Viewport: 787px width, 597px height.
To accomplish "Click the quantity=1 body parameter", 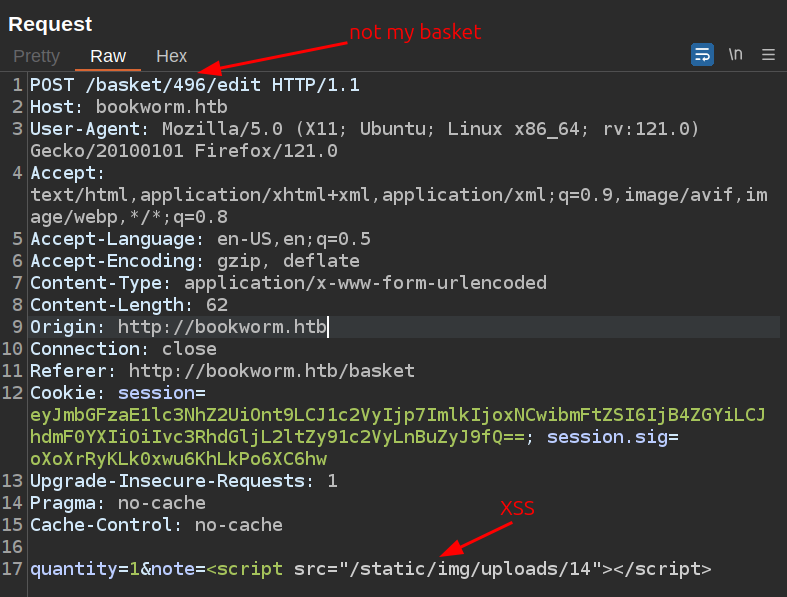I will [85, 569].
